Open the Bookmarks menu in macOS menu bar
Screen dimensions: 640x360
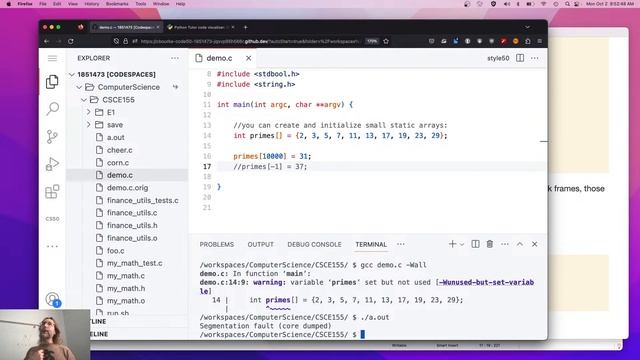pyautogui.click(x=117, y=4)
